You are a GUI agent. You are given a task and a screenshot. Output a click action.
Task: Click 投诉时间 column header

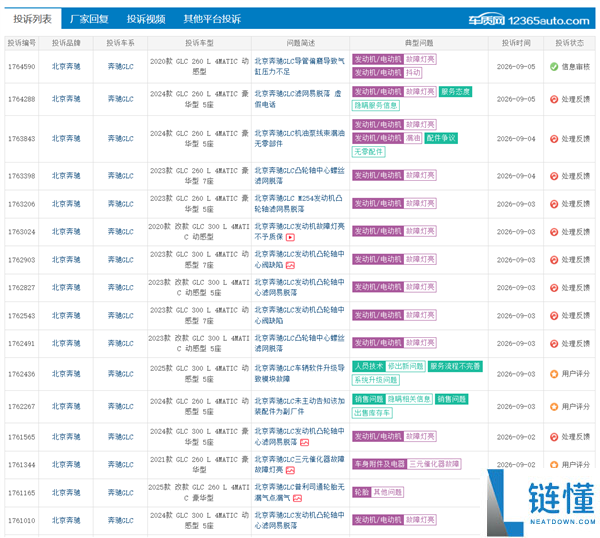516,43
